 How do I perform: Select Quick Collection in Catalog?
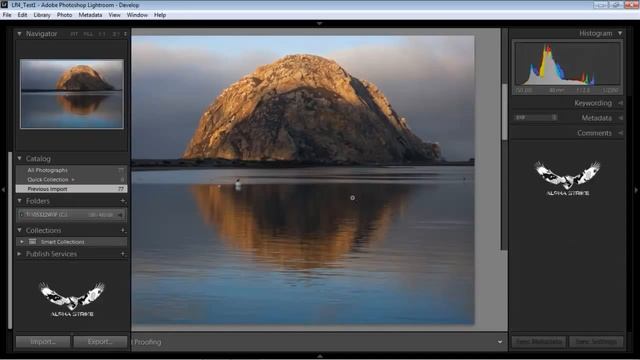coord(72,180)
